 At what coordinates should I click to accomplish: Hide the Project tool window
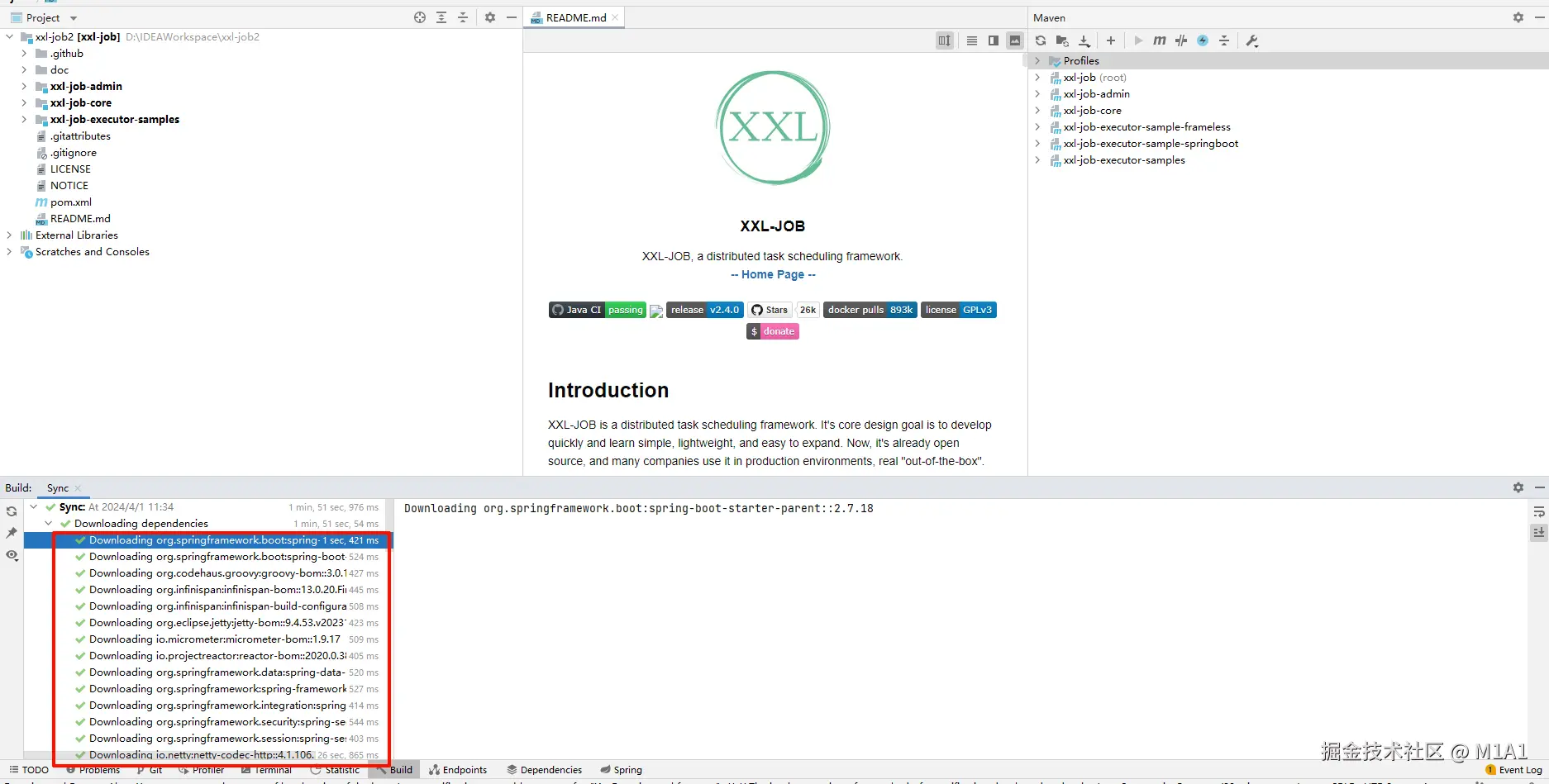(x=512, y=17)
